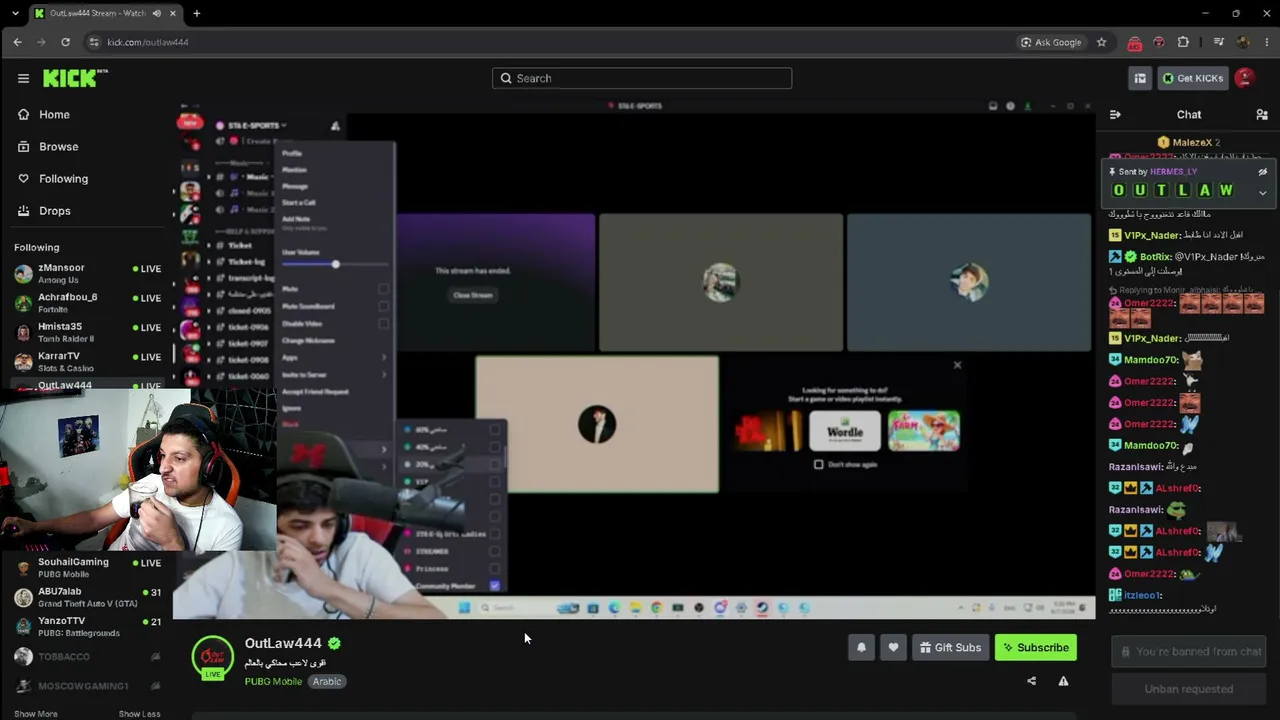Go back in the browser

[17, 42]
